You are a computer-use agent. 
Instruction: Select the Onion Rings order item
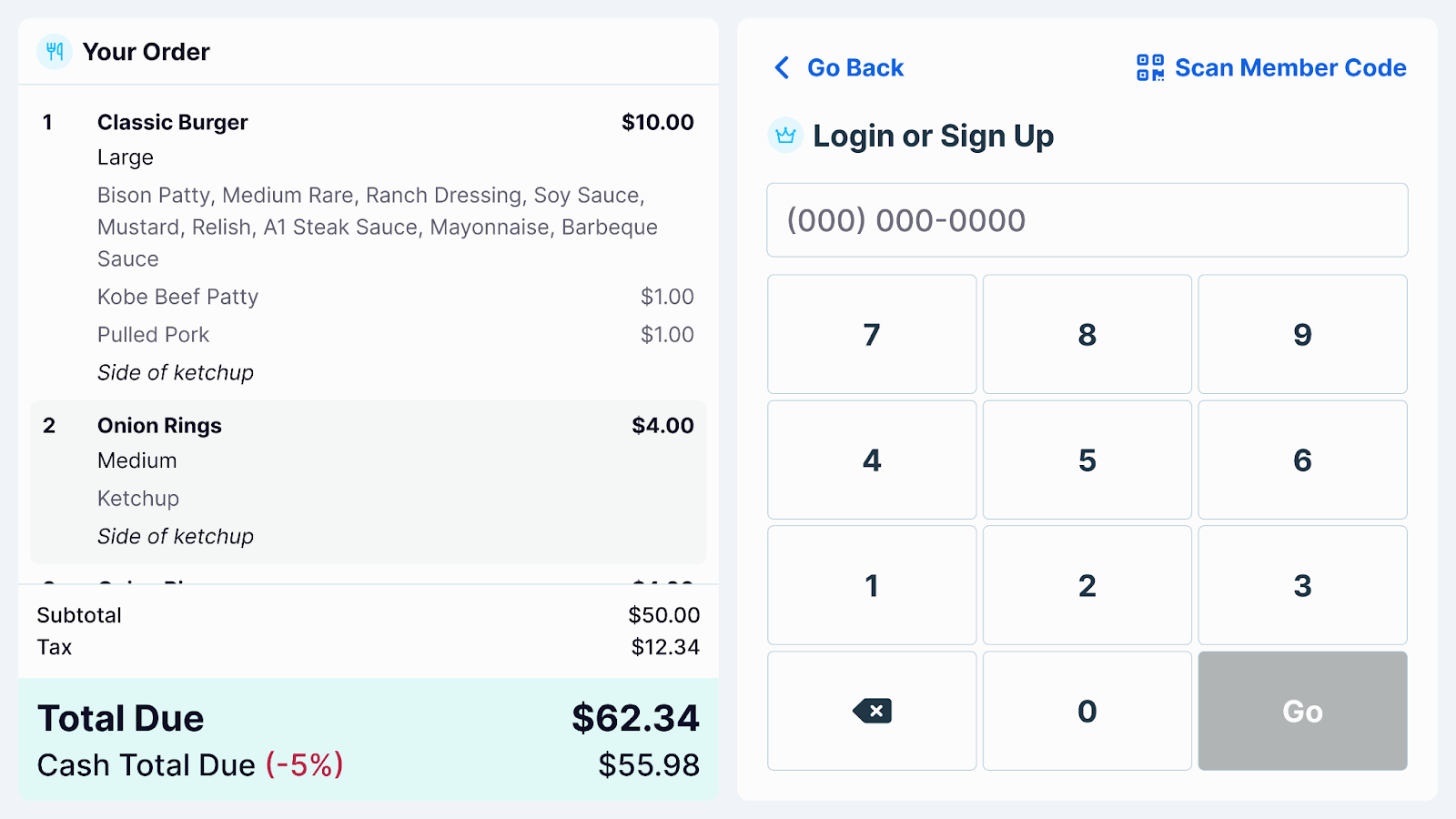tap(368, 480)
